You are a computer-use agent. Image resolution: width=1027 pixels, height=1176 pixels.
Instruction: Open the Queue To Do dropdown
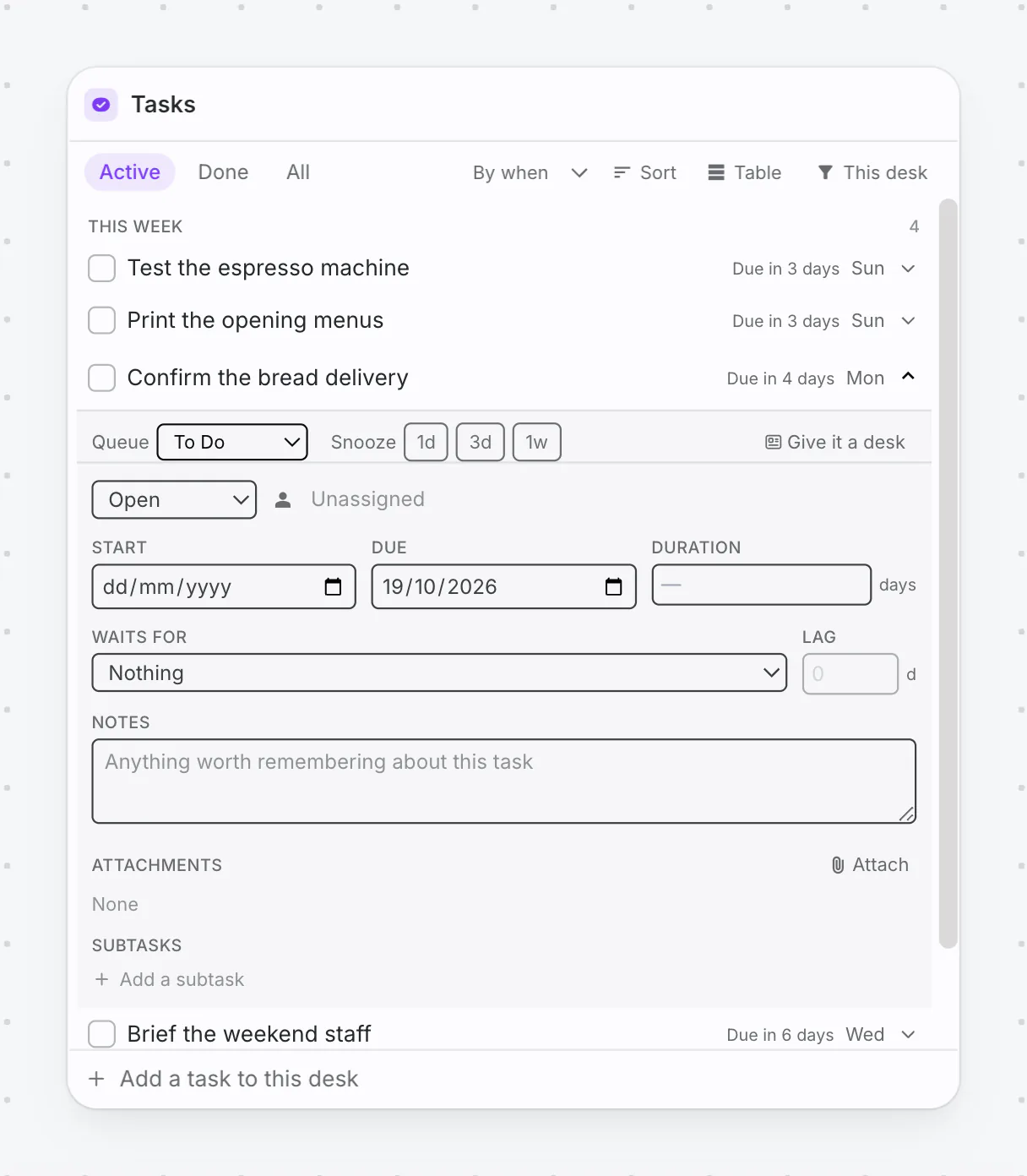[232, 442]
